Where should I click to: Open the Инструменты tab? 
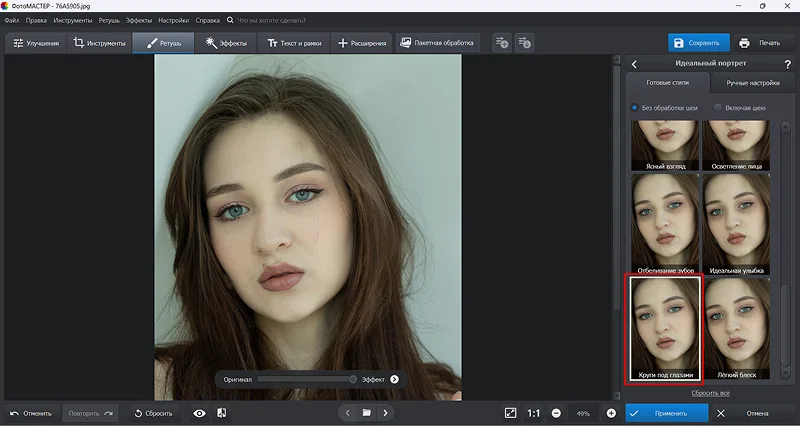pos(99,43)
